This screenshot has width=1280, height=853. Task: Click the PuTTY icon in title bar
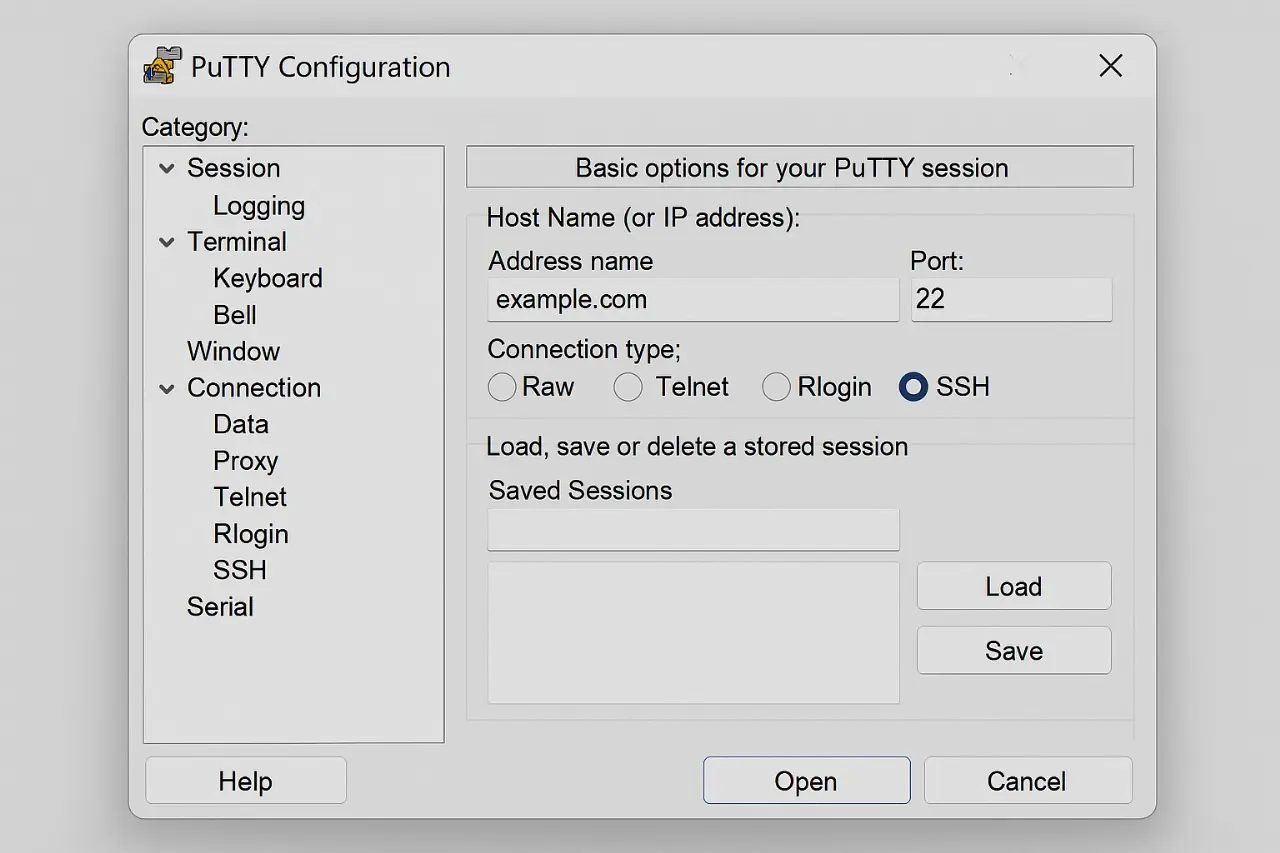162,66
